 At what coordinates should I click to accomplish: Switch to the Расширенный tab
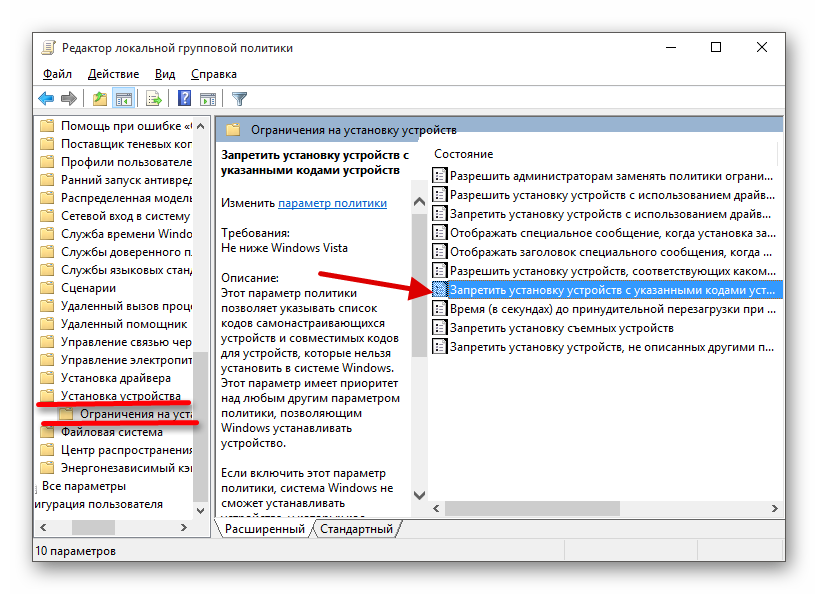264,528
